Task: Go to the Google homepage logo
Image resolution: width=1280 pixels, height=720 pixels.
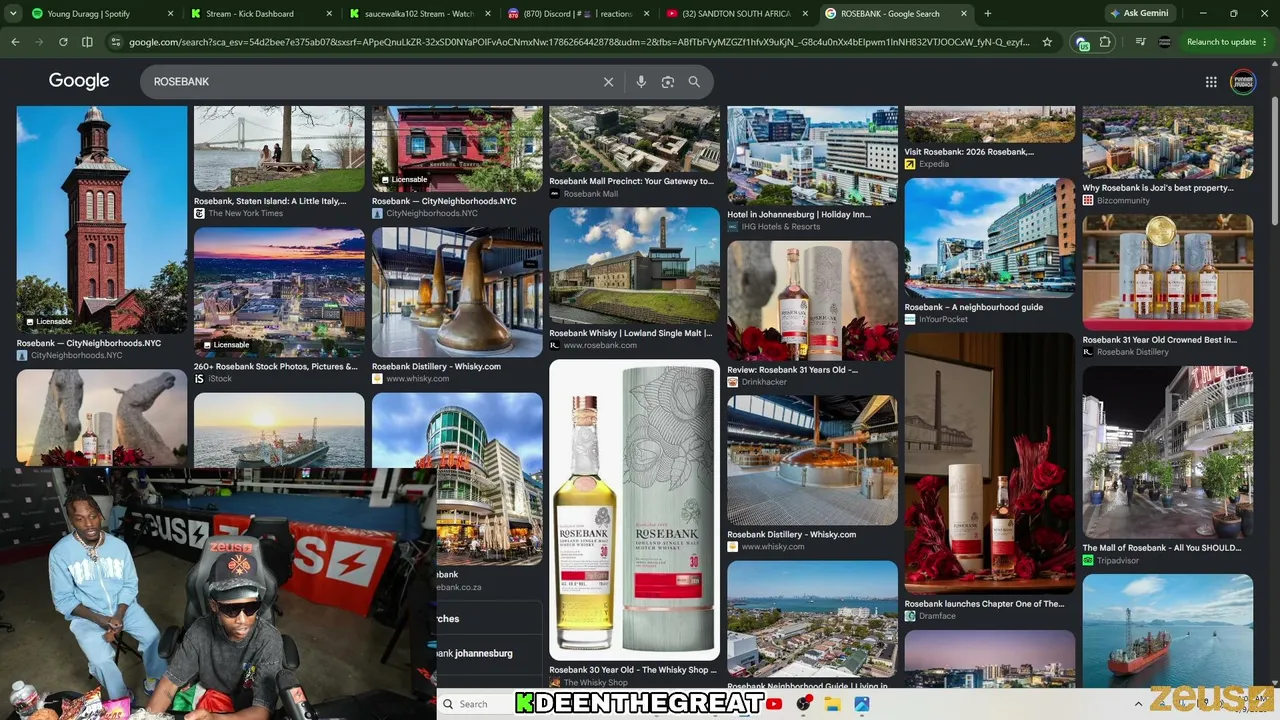Action: click(79, 81)
